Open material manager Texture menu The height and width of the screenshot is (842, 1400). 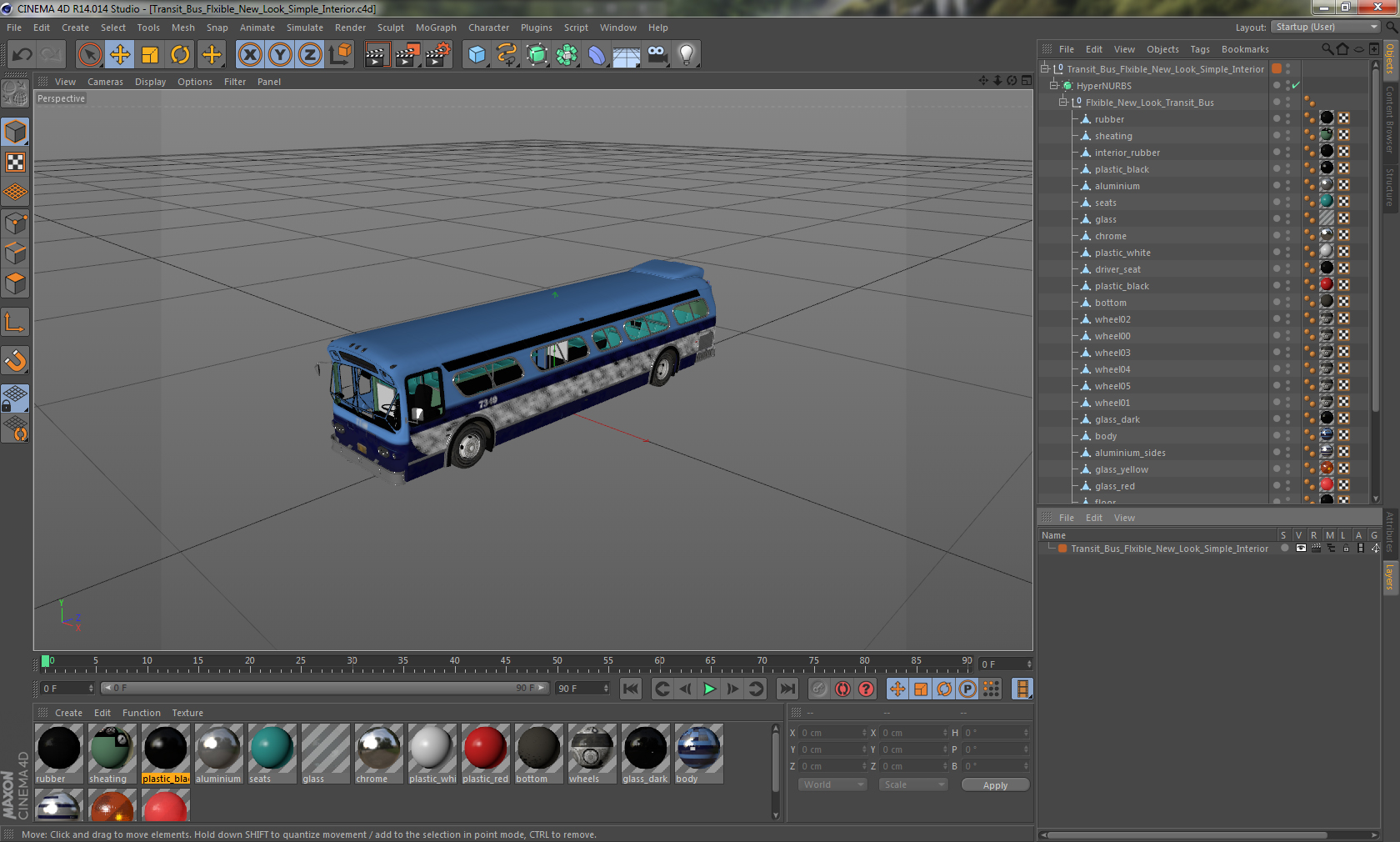[x=187, y=713]
